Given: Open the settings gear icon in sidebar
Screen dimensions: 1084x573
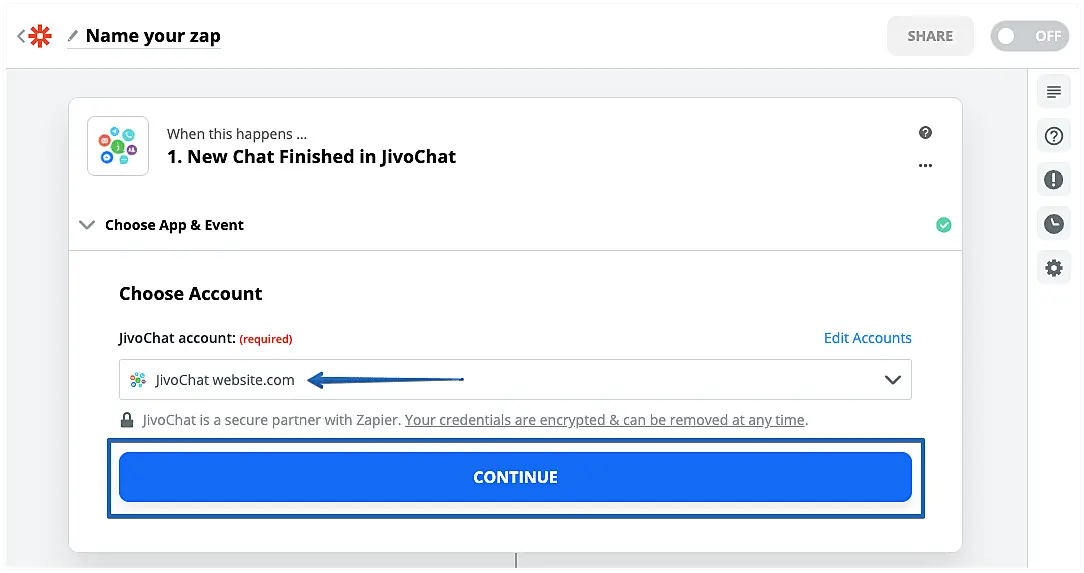Looking at the screenshot, I should point(1053,268).
